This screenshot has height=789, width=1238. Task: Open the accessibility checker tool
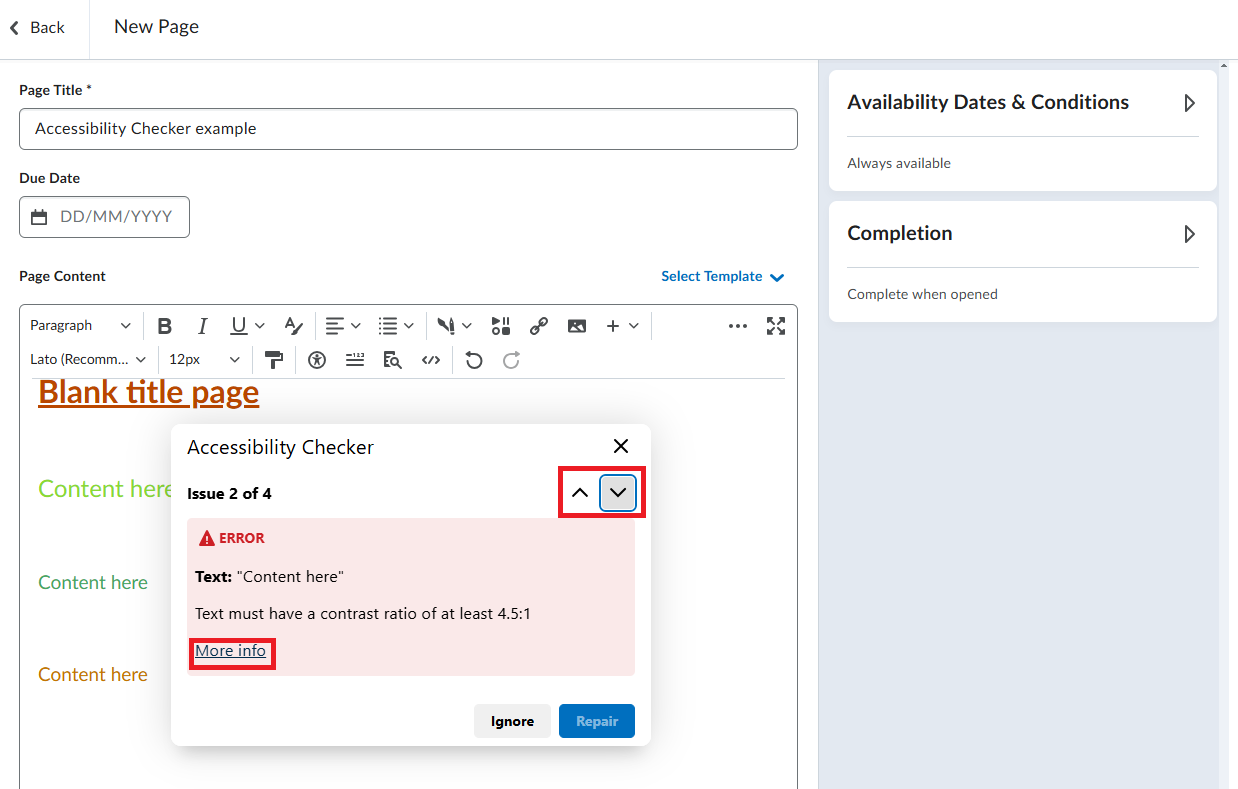317,360
